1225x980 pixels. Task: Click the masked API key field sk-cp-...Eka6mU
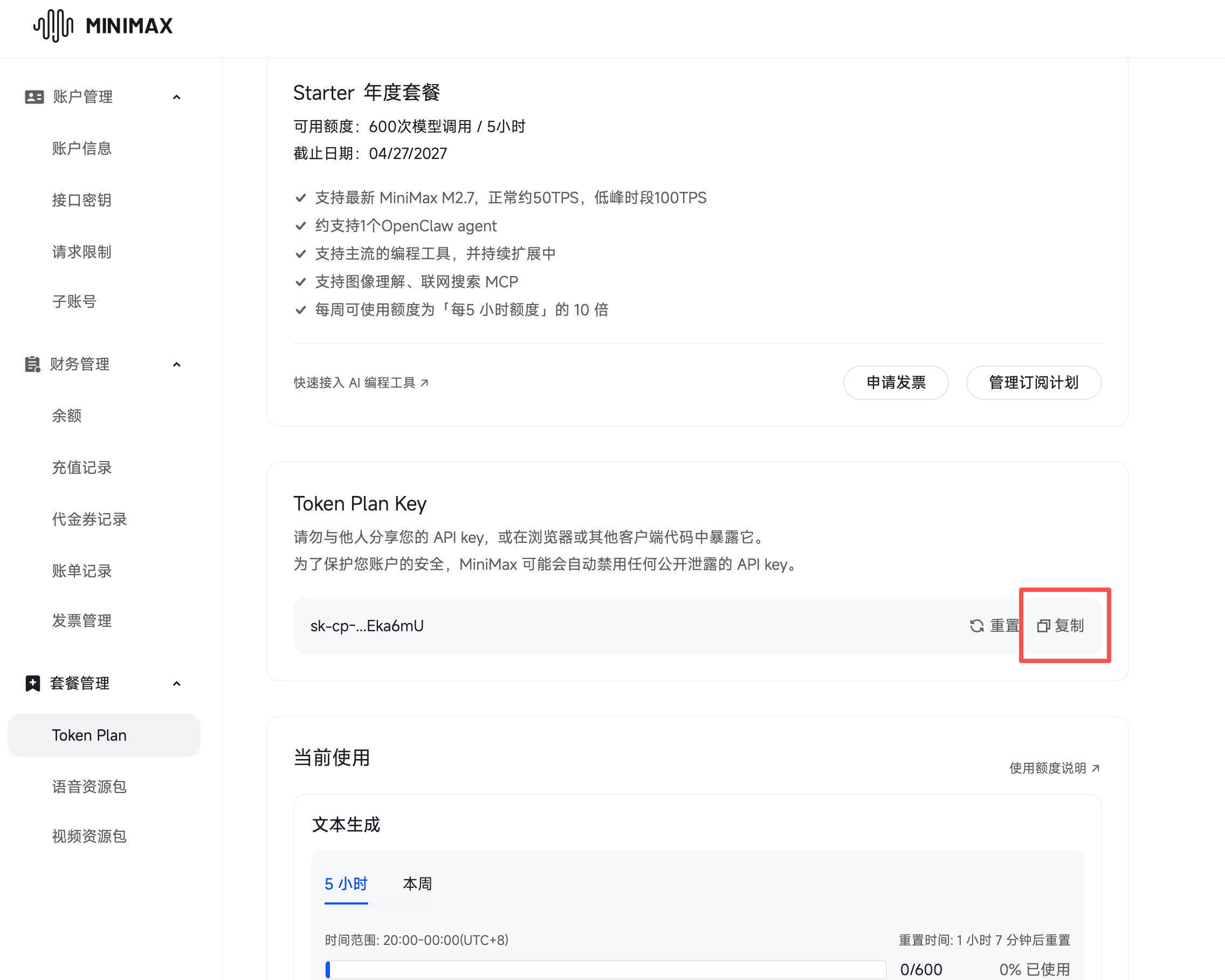(367, 625)
